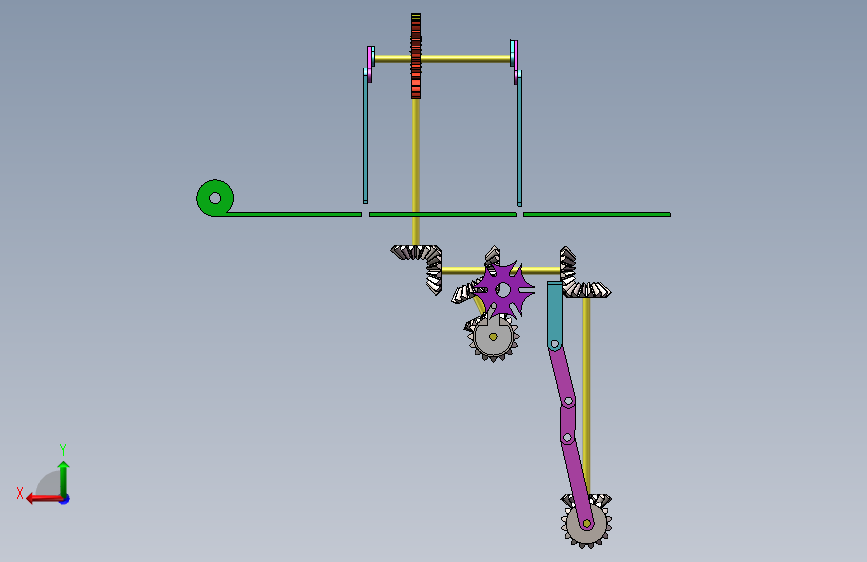Select the short upper magenta link
867x562 pixels.
tap(562, 376)
